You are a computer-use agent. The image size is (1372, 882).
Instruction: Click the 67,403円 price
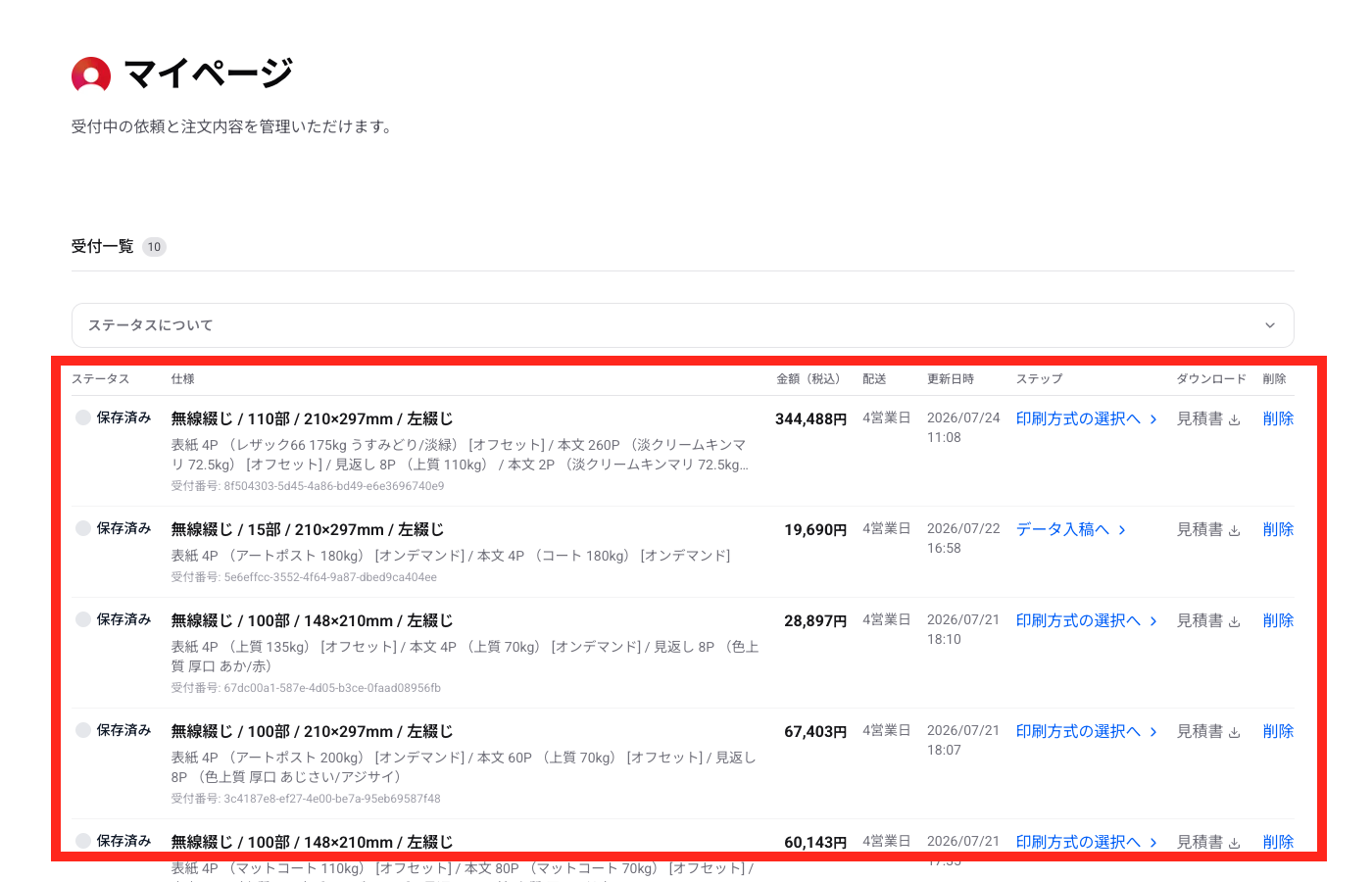pos(815,731)
